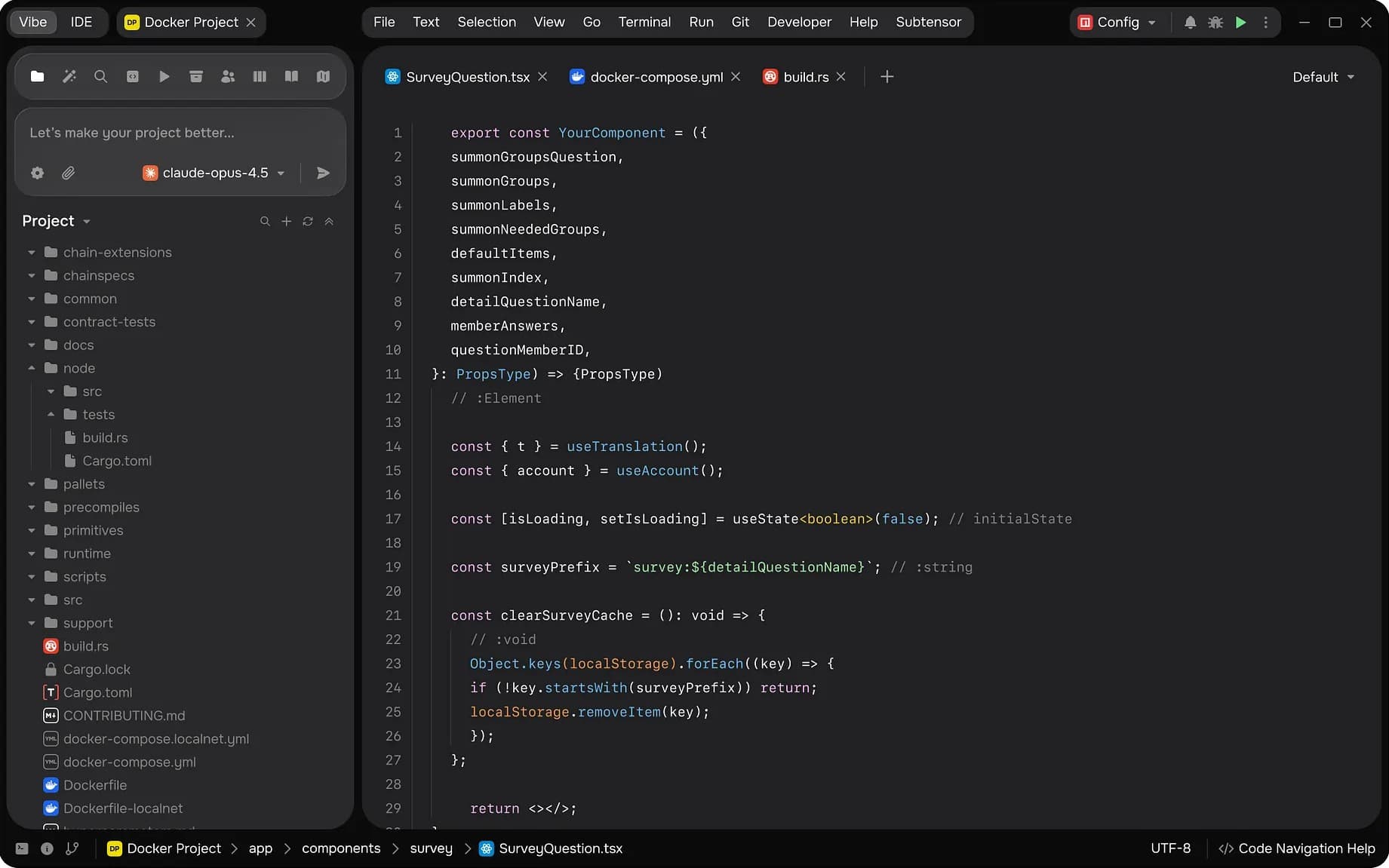This screenshot has width=1389, height=868.
Task: Click the run play icon in sidebar toolbar
Action: 164,76
